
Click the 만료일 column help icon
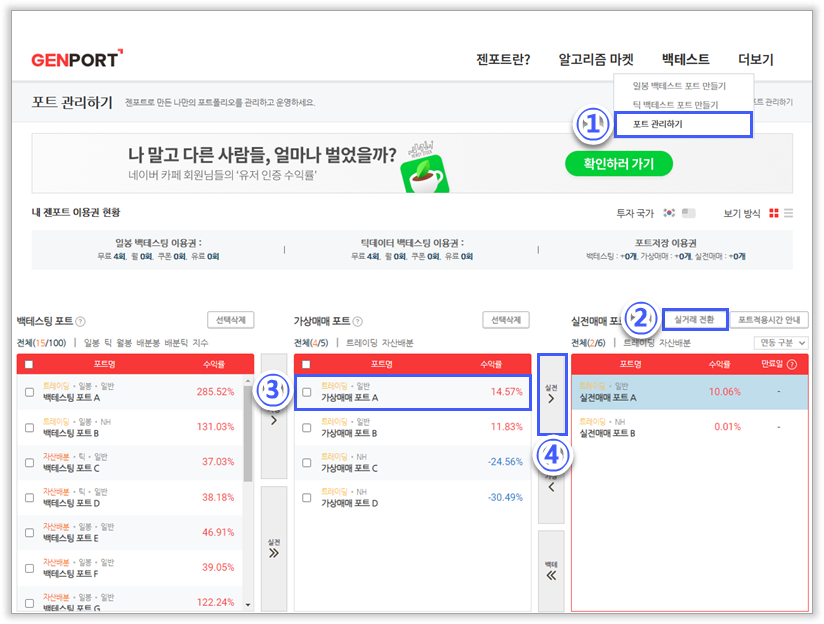(792, 364)
